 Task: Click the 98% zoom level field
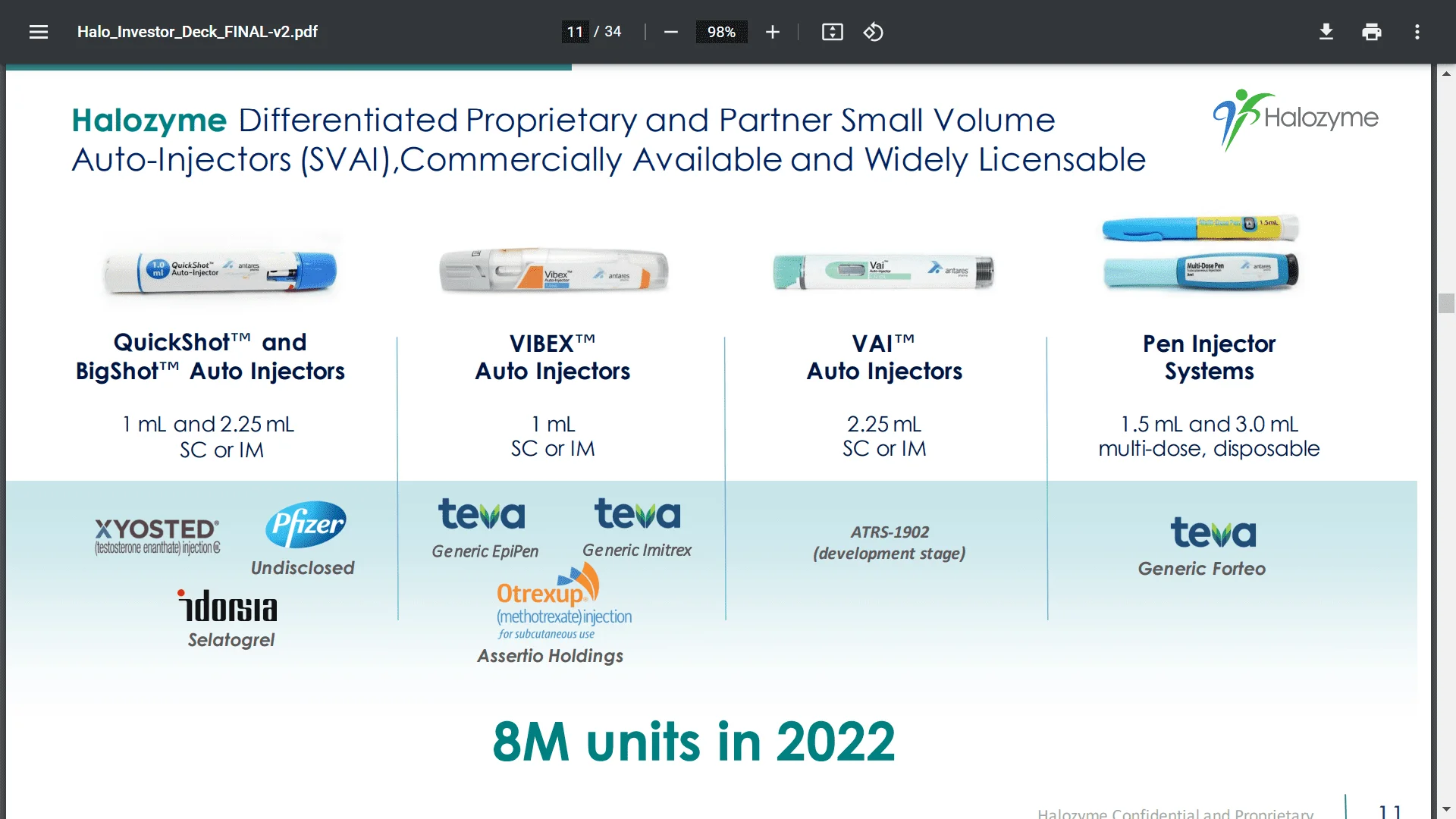pyautogui.click(x=721, y=32)
